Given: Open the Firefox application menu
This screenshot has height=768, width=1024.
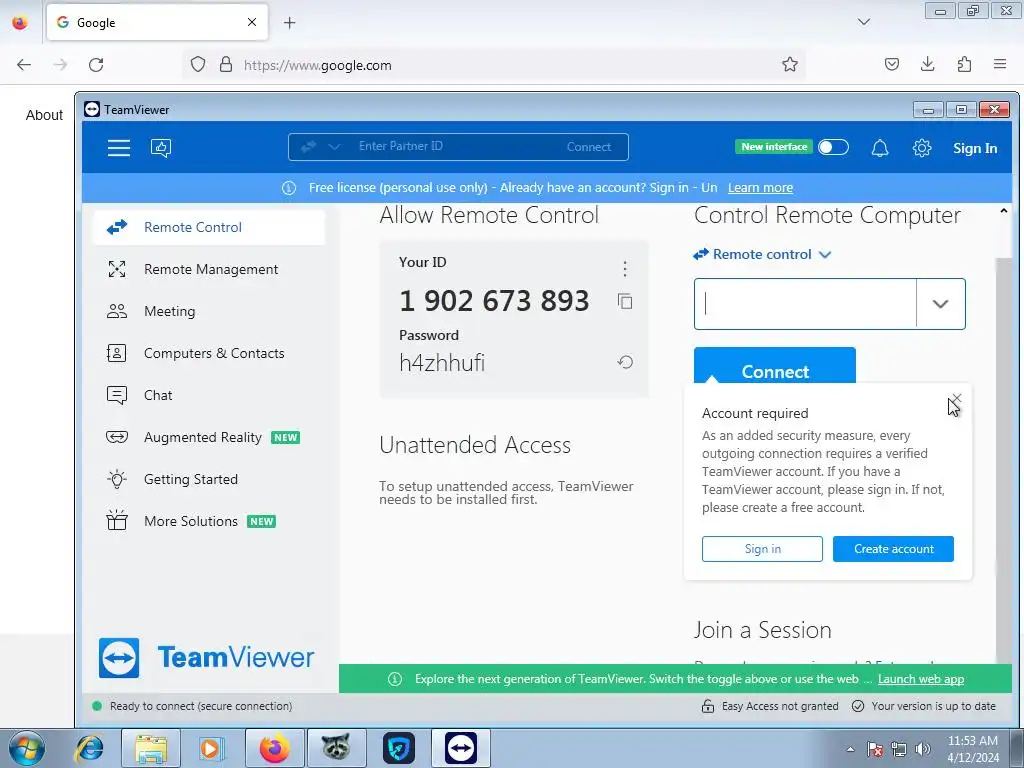Looking at the screenshot, I should point(1000,64).
